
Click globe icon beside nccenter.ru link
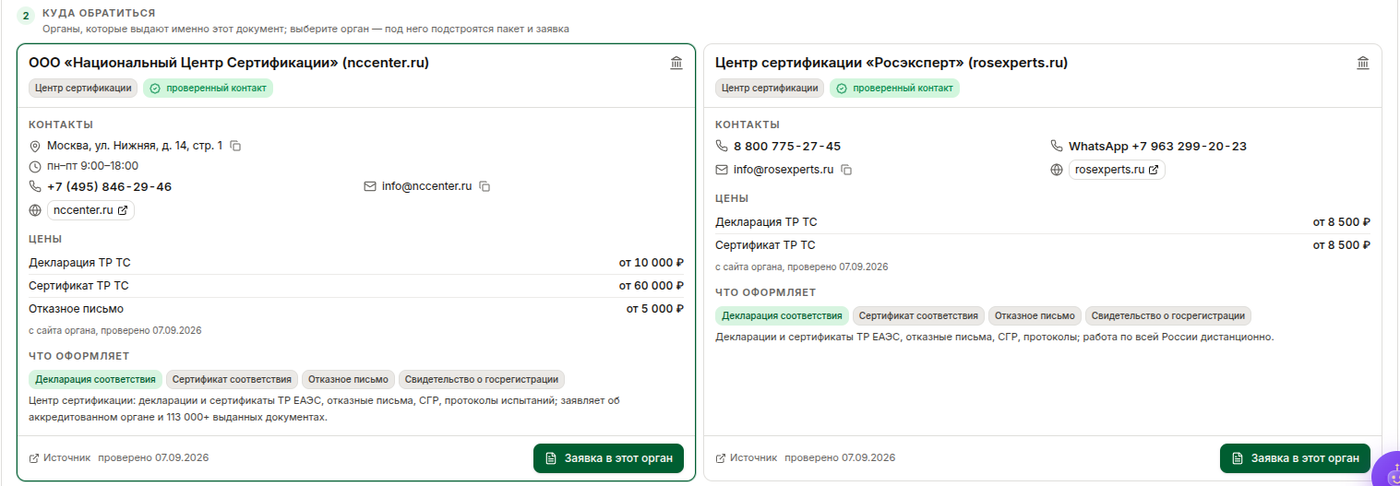(x=35, y=210)
